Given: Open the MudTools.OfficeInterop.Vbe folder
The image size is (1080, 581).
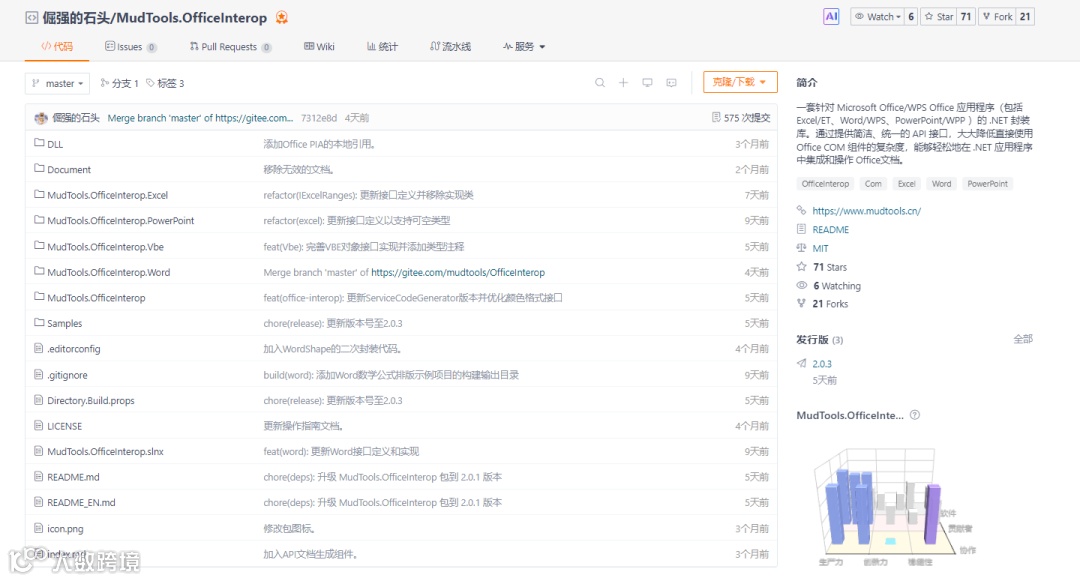Looking at the screenshot, I should click(105, 246).
